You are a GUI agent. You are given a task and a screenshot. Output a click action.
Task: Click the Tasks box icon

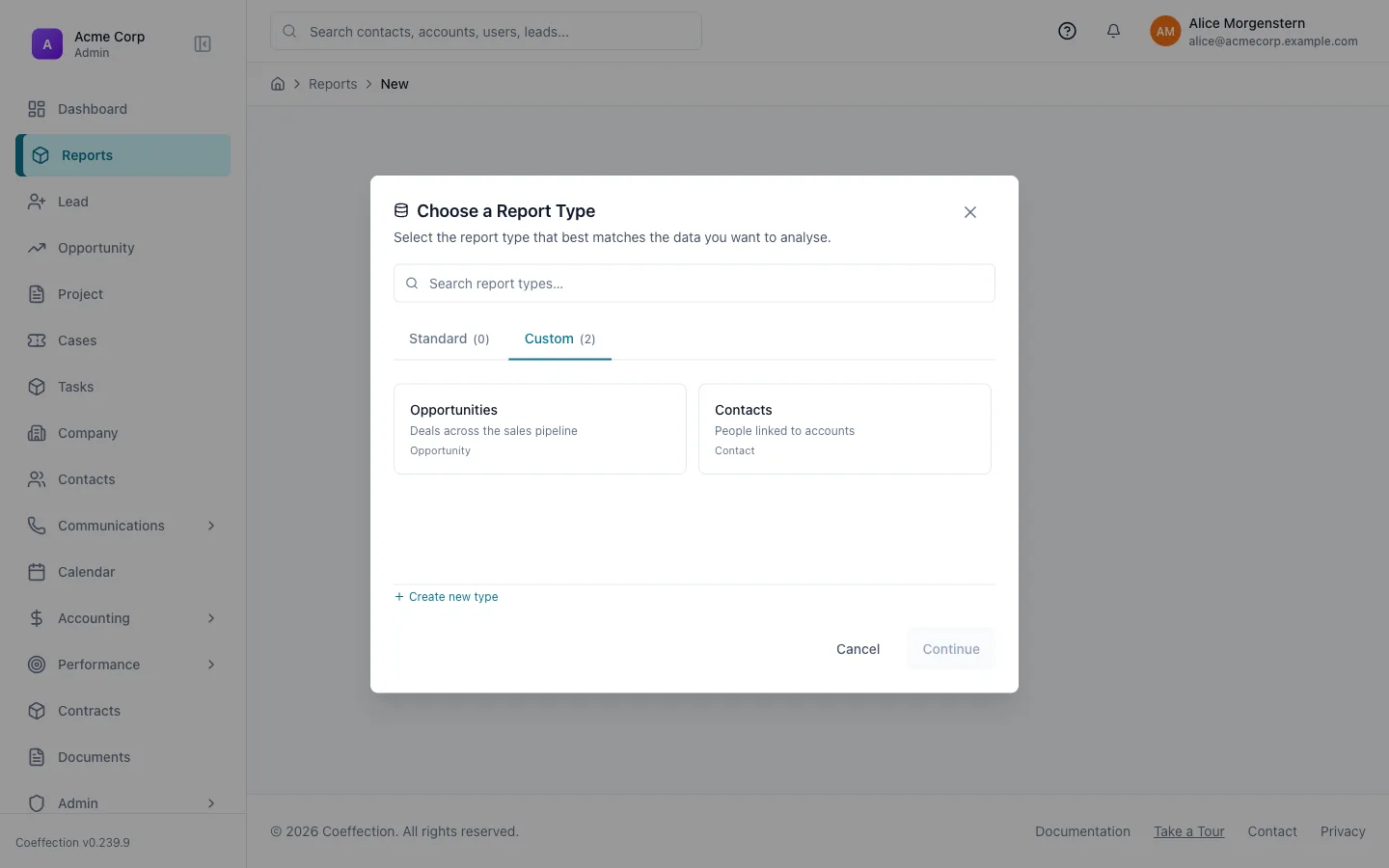point(37,387)
